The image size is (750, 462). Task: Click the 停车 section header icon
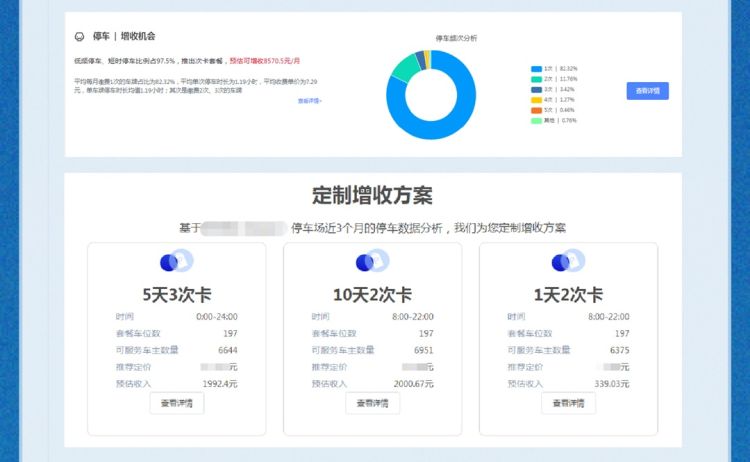[79, 37]
